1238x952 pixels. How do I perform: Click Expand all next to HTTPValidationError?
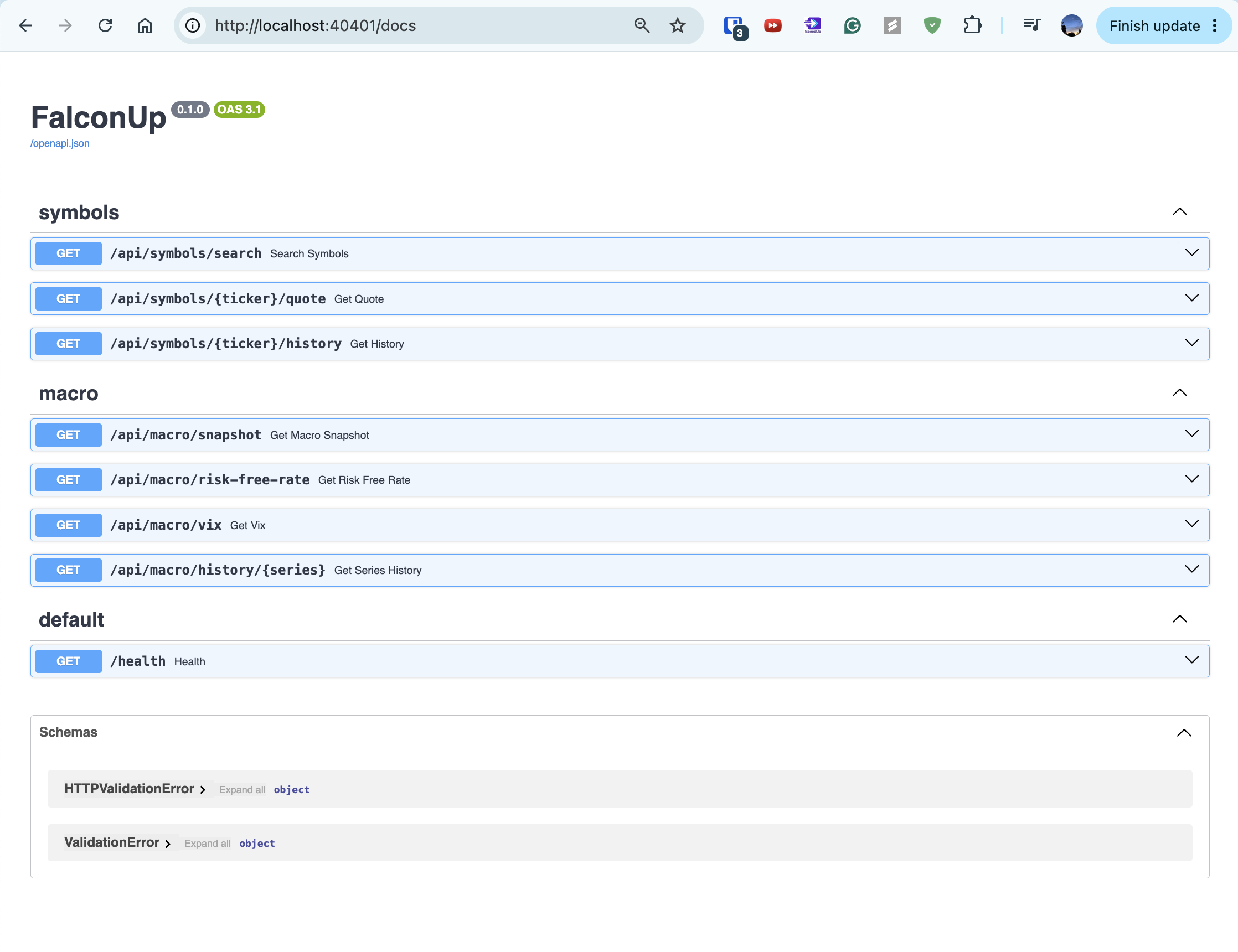(242, 790)
